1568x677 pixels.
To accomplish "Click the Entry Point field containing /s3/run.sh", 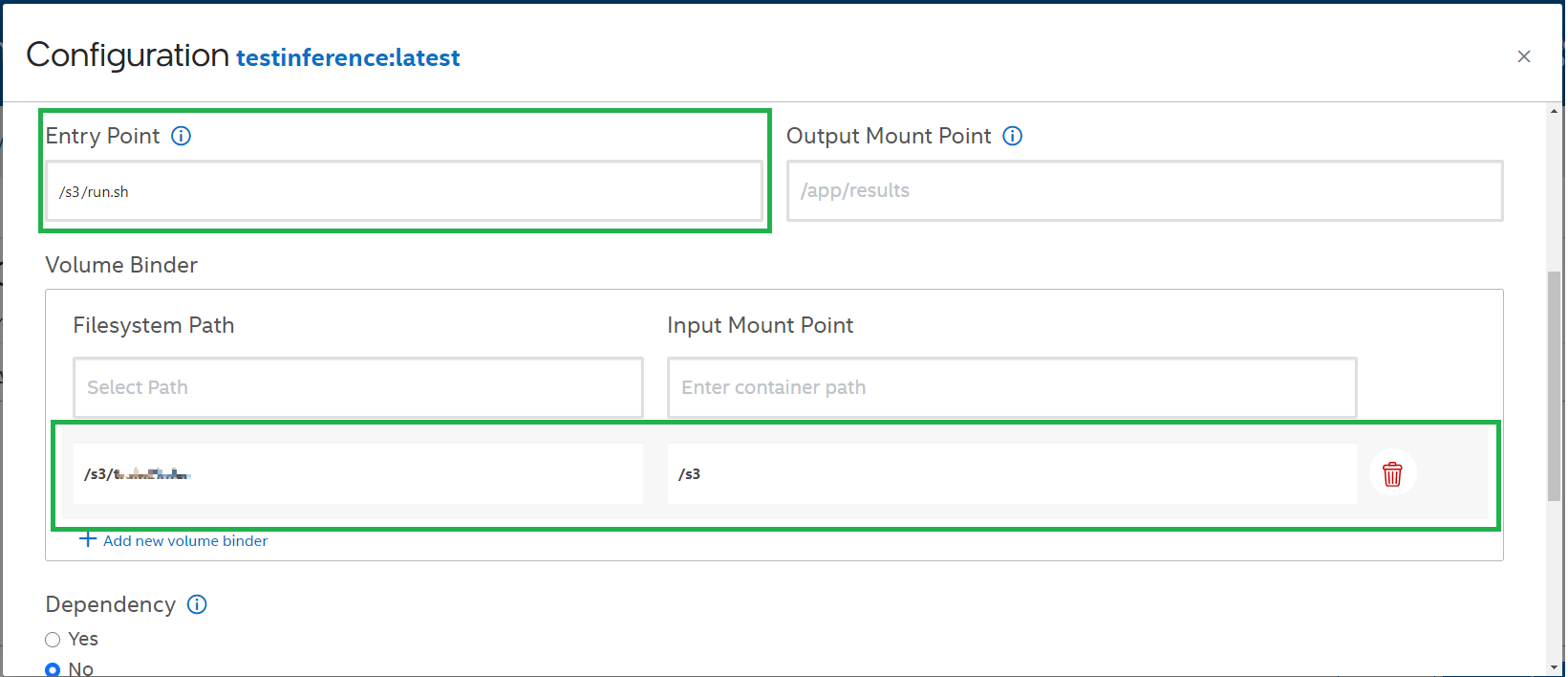I will click(x=403, y=191).
